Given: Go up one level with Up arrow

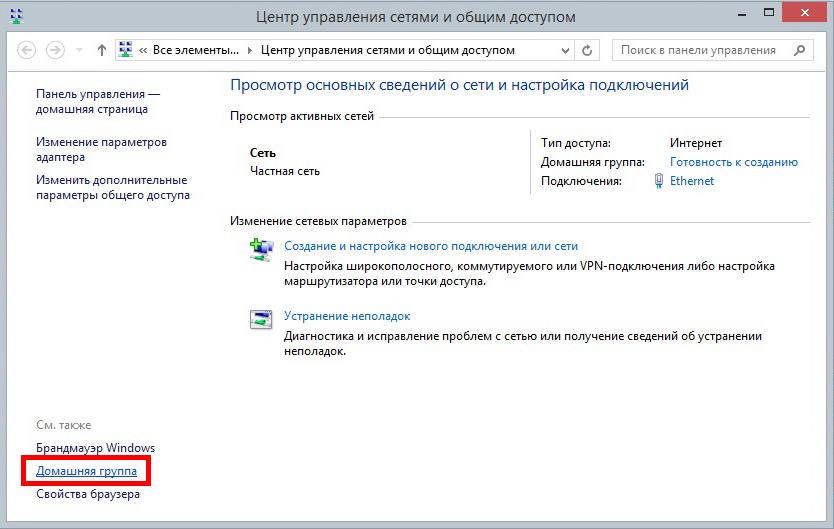Looking at the screenshot, I should click(x=102, y=50).
